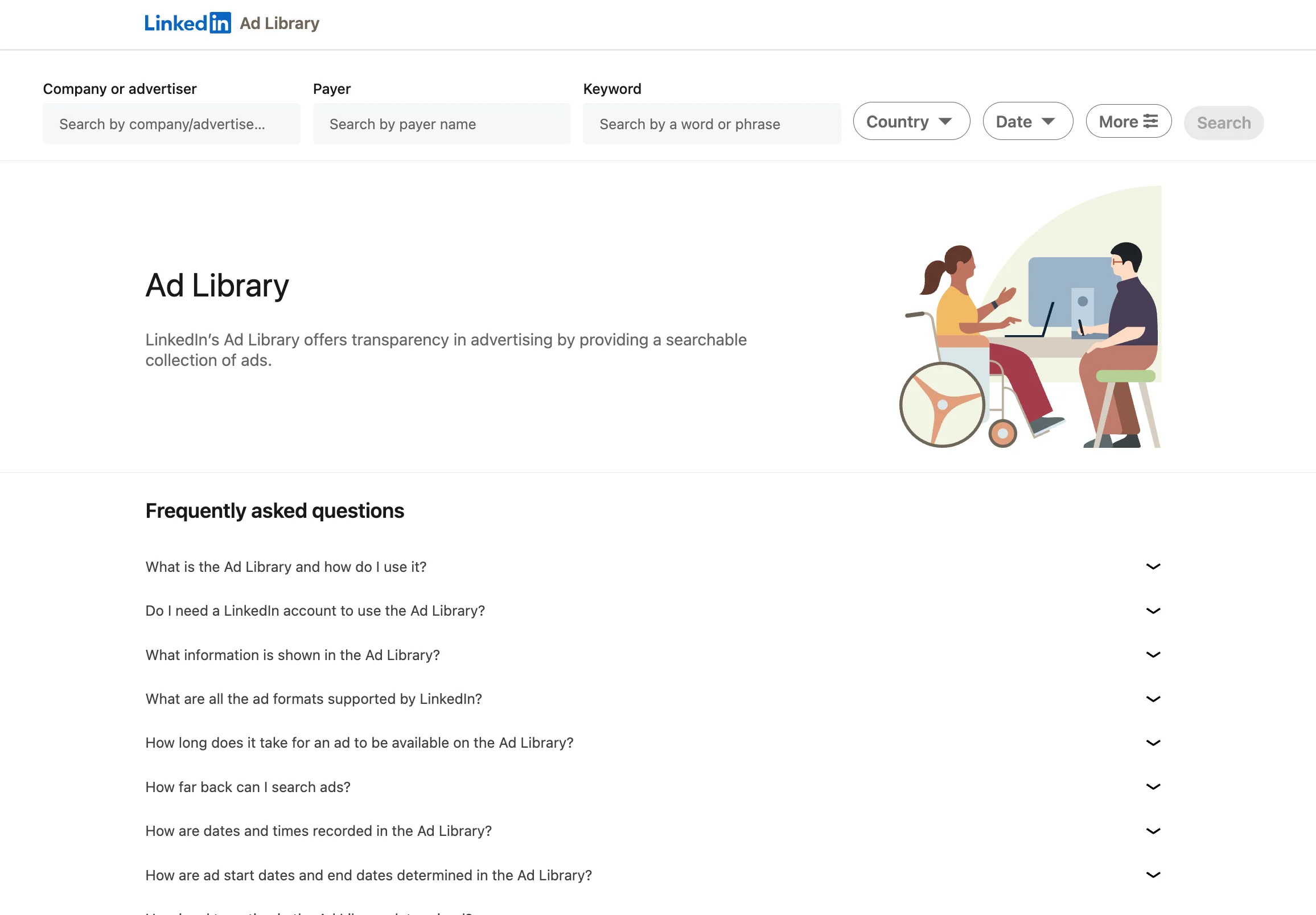The height and width of the screenshot is (915, 1316).
Task: Click the 'Keyword' field label
Action: (612, 89)
